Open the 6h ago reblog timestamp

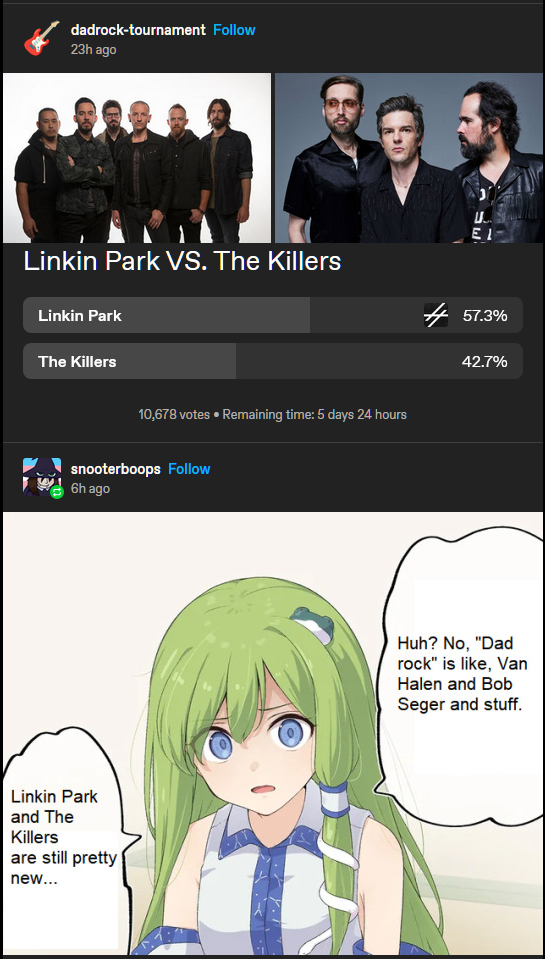point(91,489)
